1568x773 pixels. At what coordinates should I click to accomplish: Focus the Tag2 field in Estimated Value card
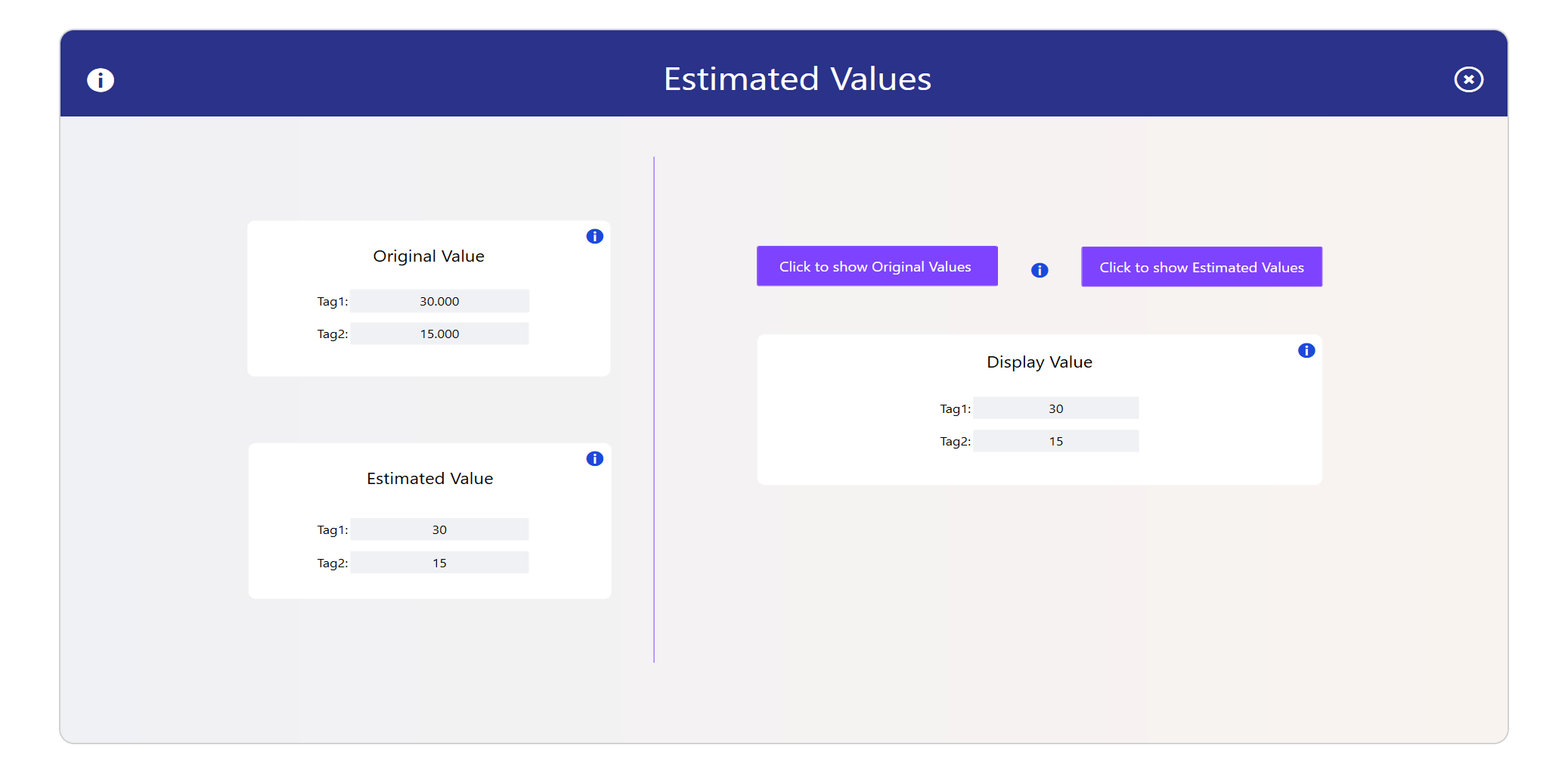click(x=439, y=563)
